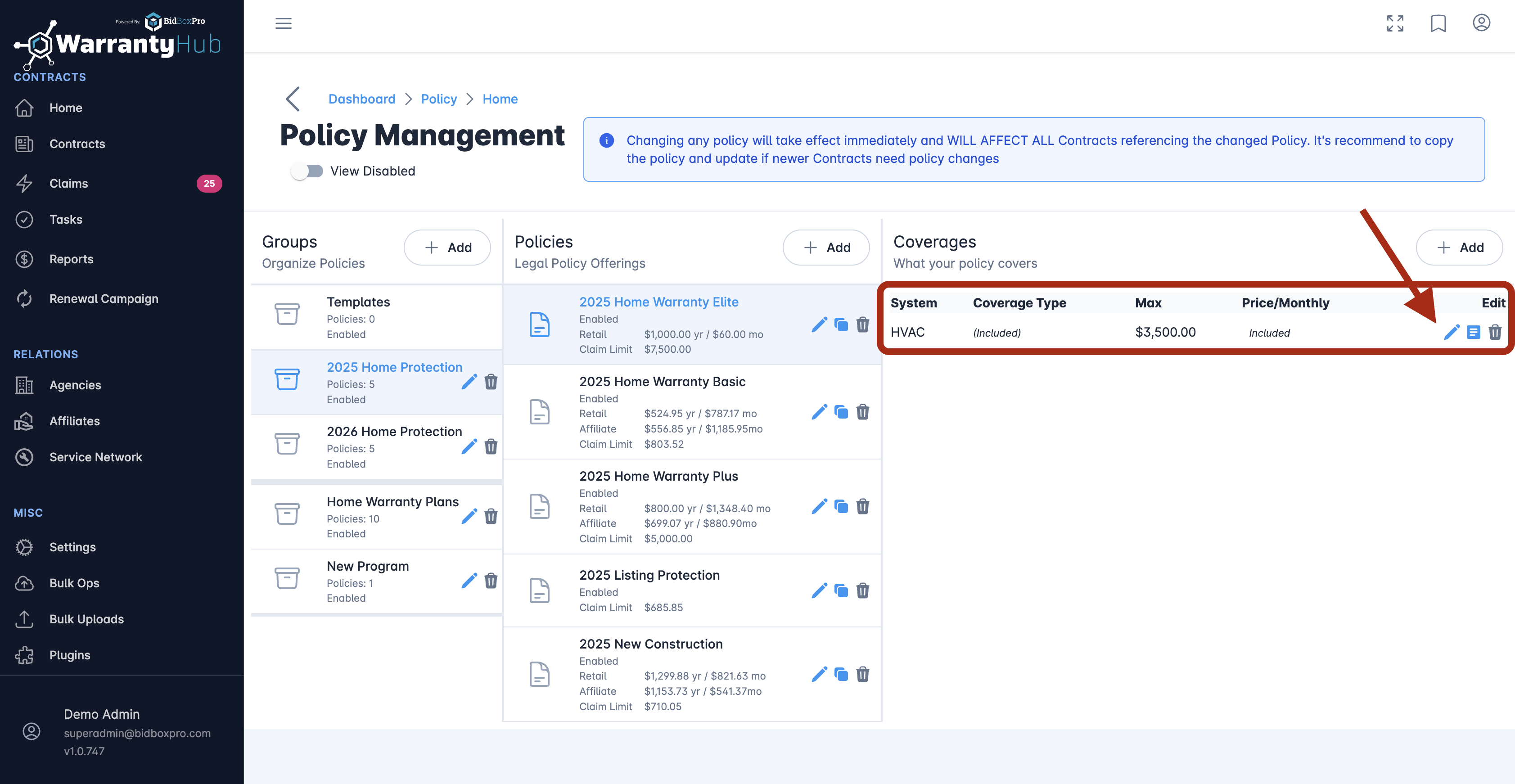Go back using the left chevron
Screen dimensions: 1515x784
point(293,99)
